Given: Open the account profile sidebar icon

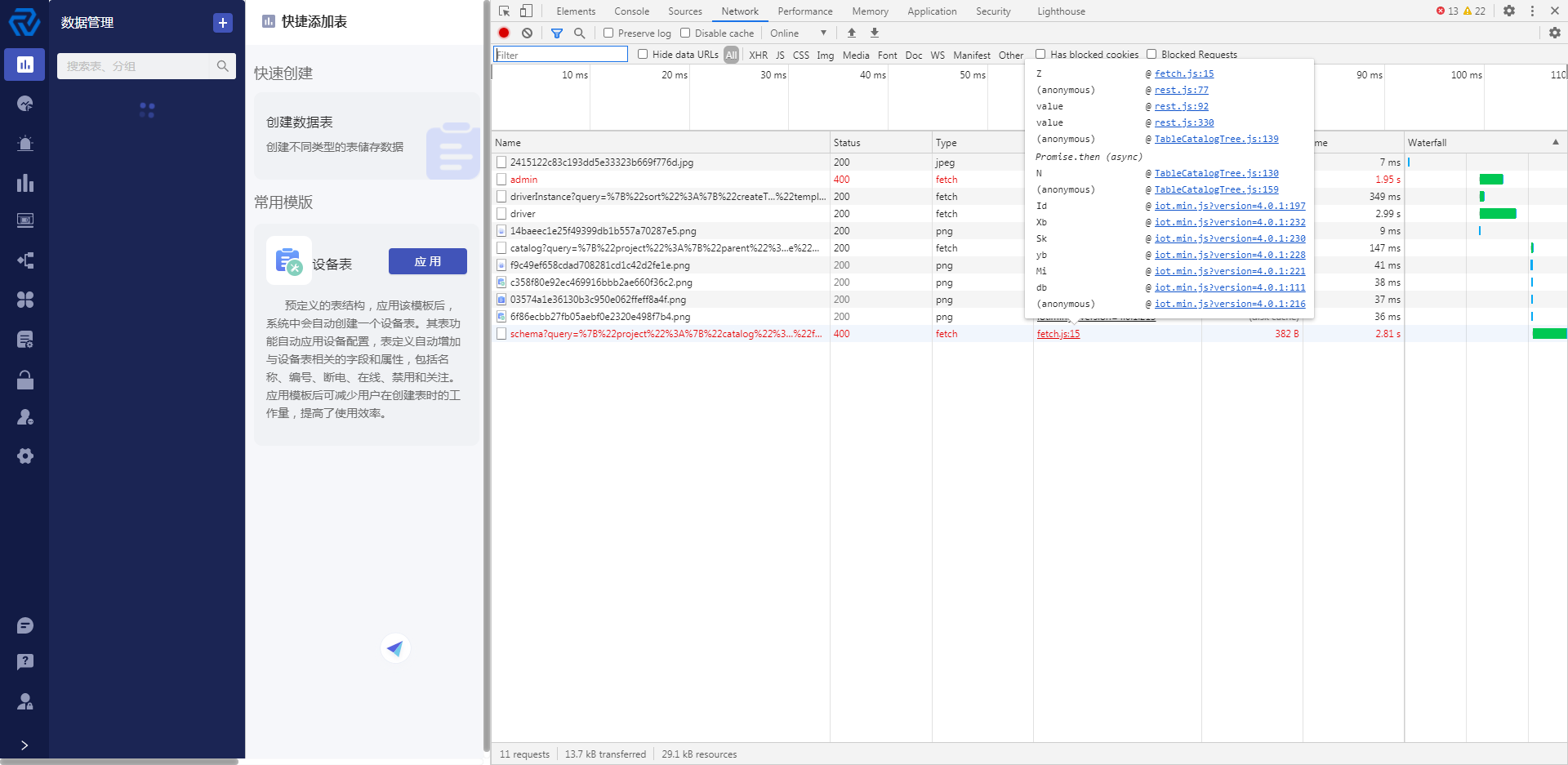Looking at the screenshot, I should point(24,701).
